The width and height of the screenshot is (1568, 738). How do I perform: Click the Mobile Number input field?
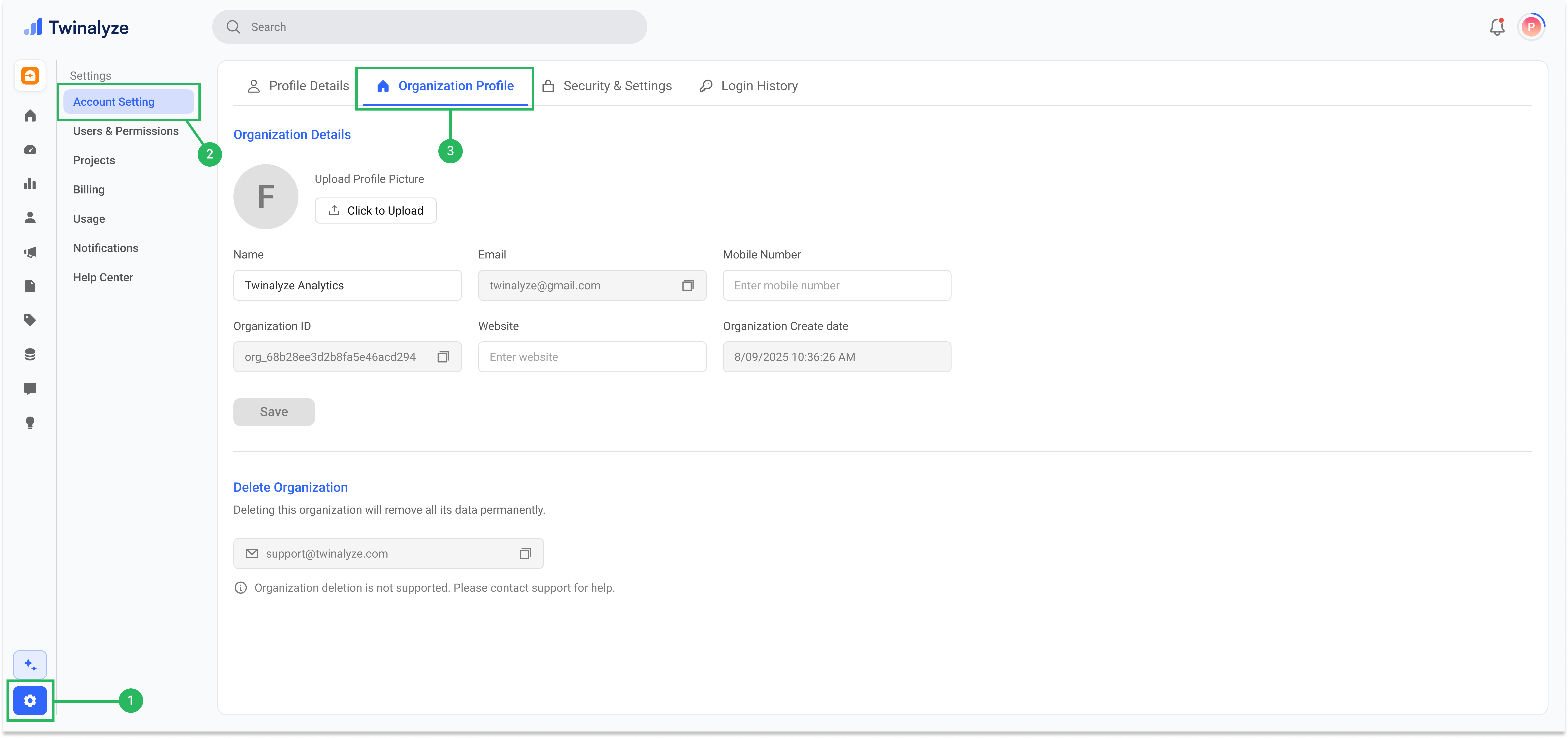[x=837, y=285]
